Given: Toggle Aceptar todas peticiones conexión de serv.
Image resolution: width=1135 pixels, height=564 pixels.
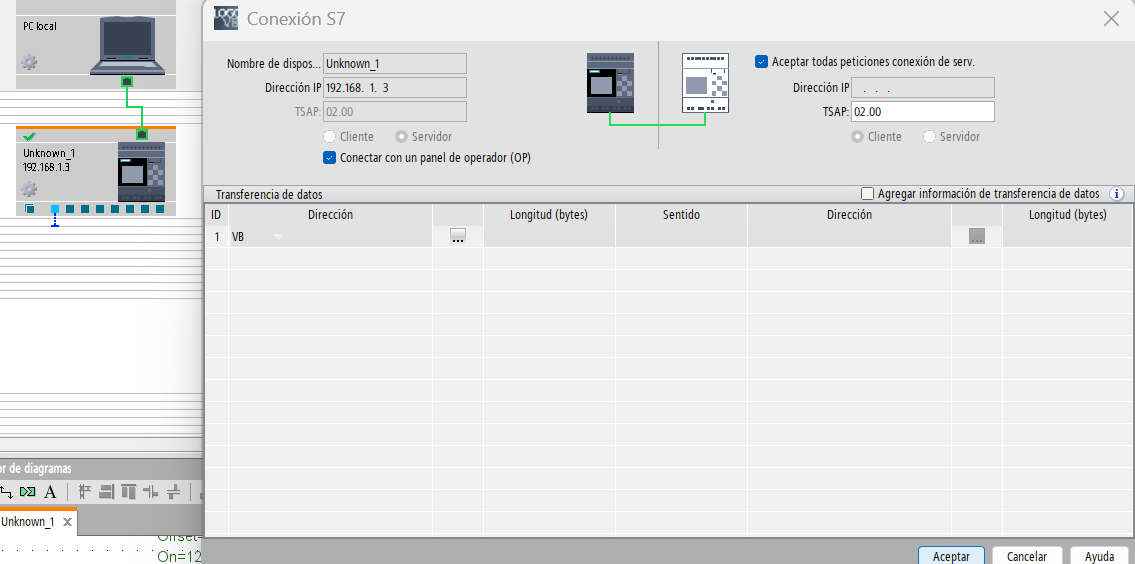Looking at the screenshot, I should [761, 62].
